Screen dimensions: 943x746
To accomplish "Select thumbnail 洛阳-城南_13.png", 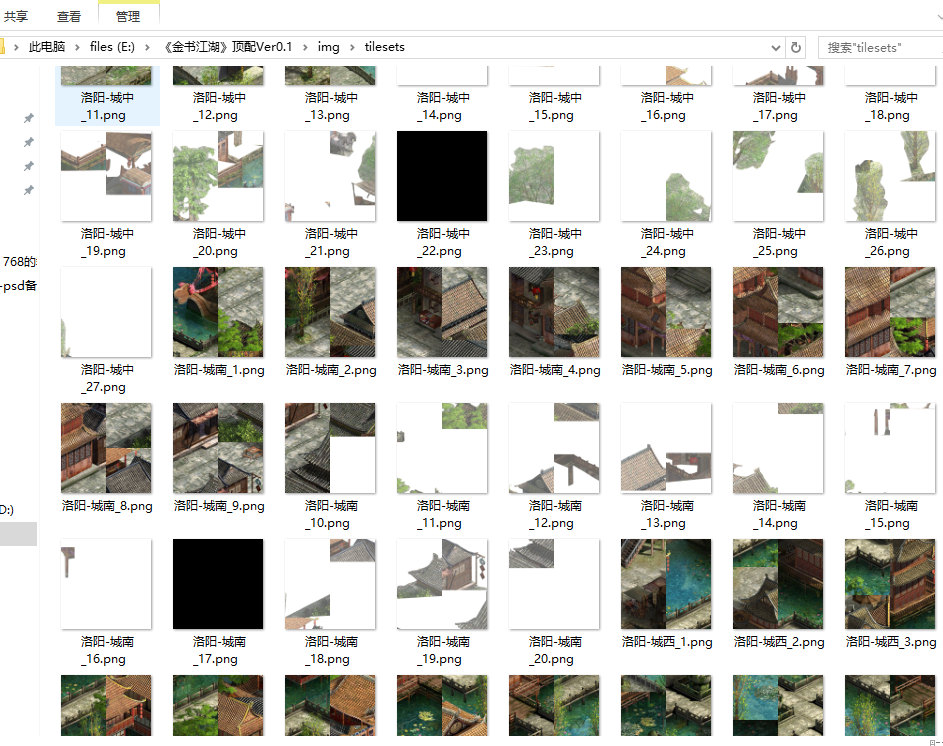I will pyautogui.click(x=666, y=448).
